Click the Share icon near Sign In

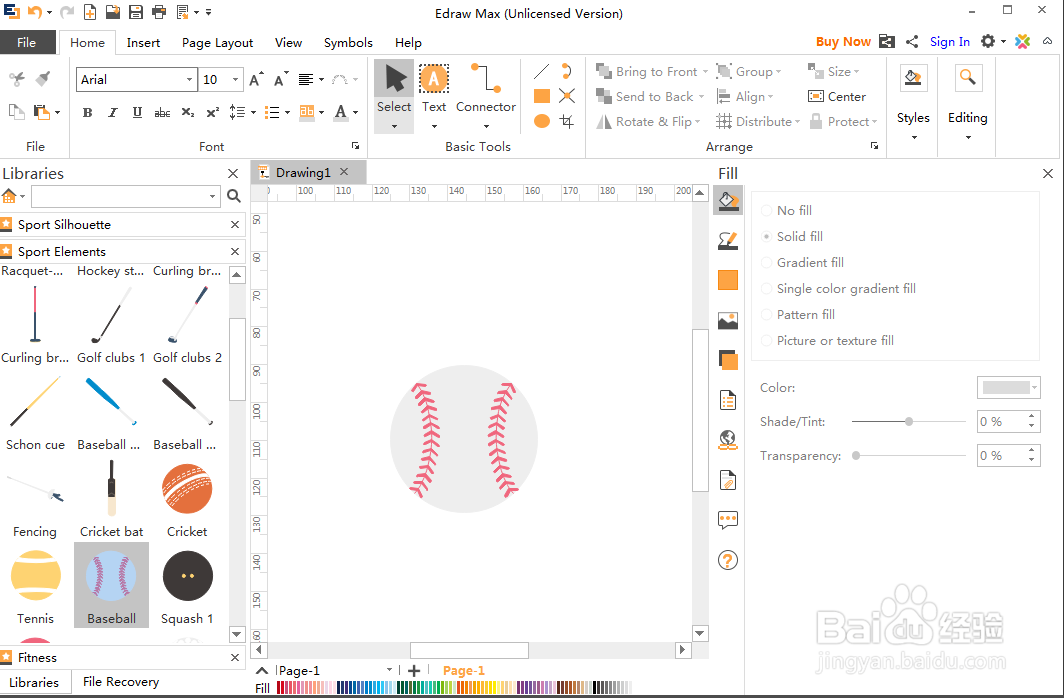click(x=912, y=41)
